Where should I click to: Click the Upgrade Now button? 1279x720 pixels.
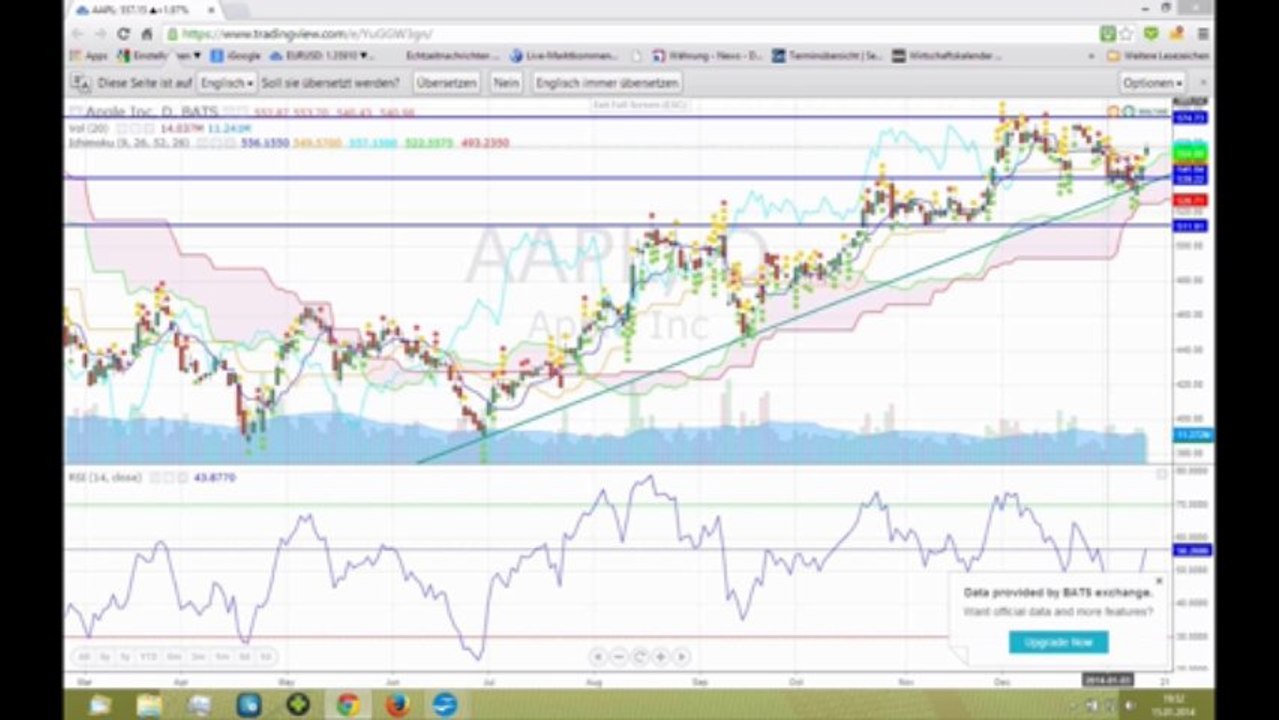[1058, 642]
